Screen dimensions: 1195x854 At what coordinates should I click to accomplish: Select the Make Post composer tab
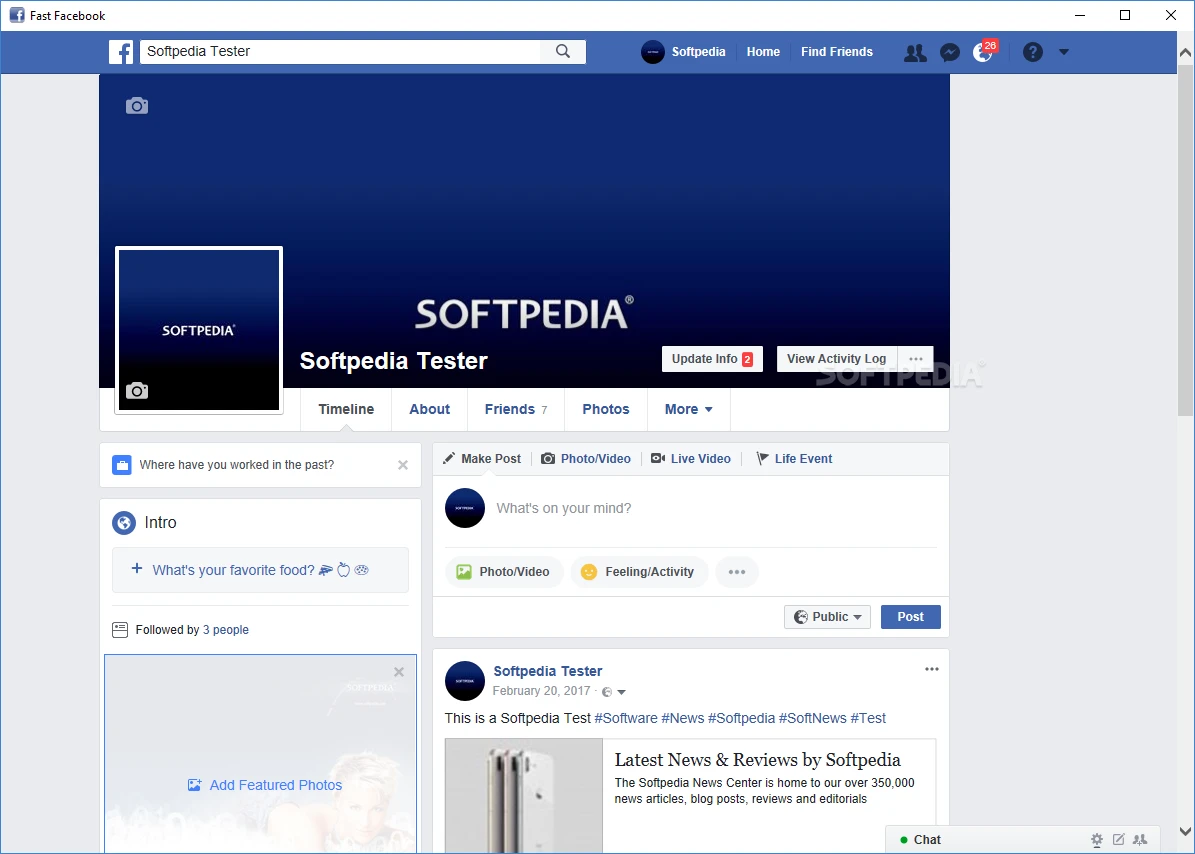click(482, 459)
